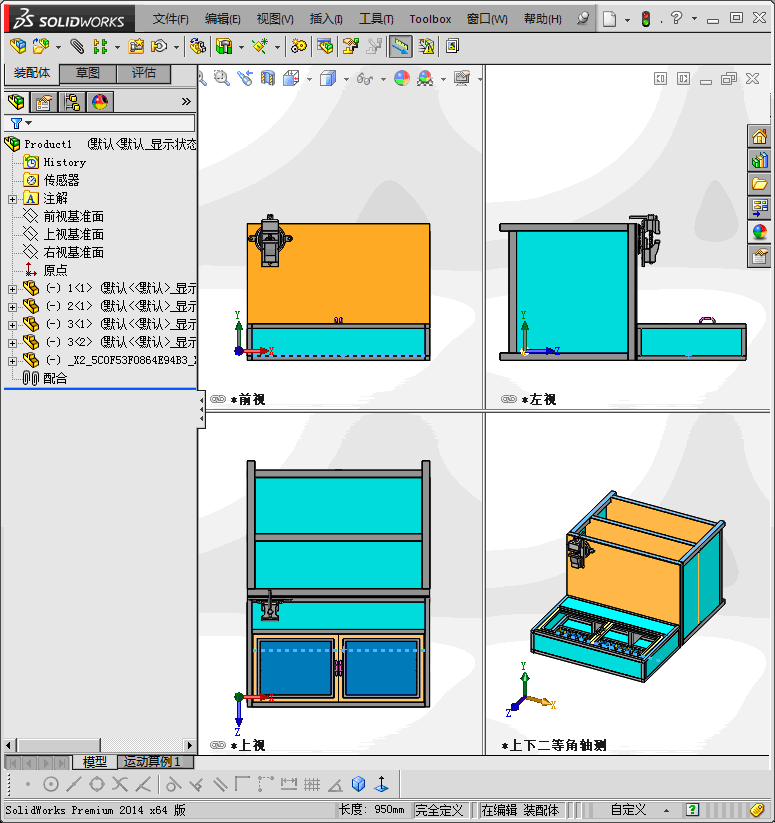Click the Show Hidden Components icon
This screenshot has width=775, height=823.
click(x=198, y=46)
